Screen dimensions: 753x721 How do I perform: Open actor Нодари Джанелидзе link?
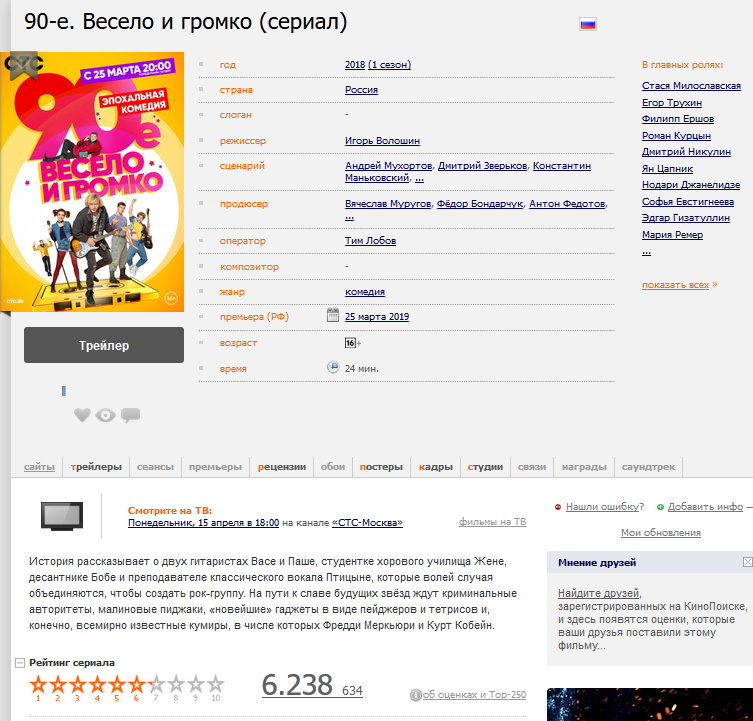click(691, 185)
